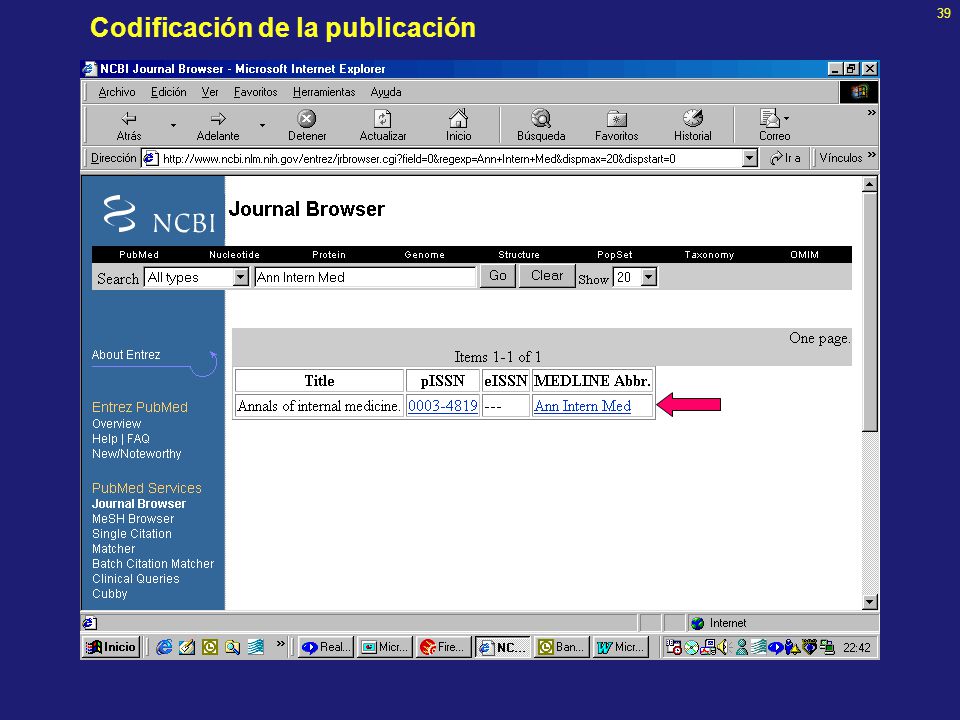Open the Real... taskbar button
Screen dimensions: 960x720
point(326,647)
